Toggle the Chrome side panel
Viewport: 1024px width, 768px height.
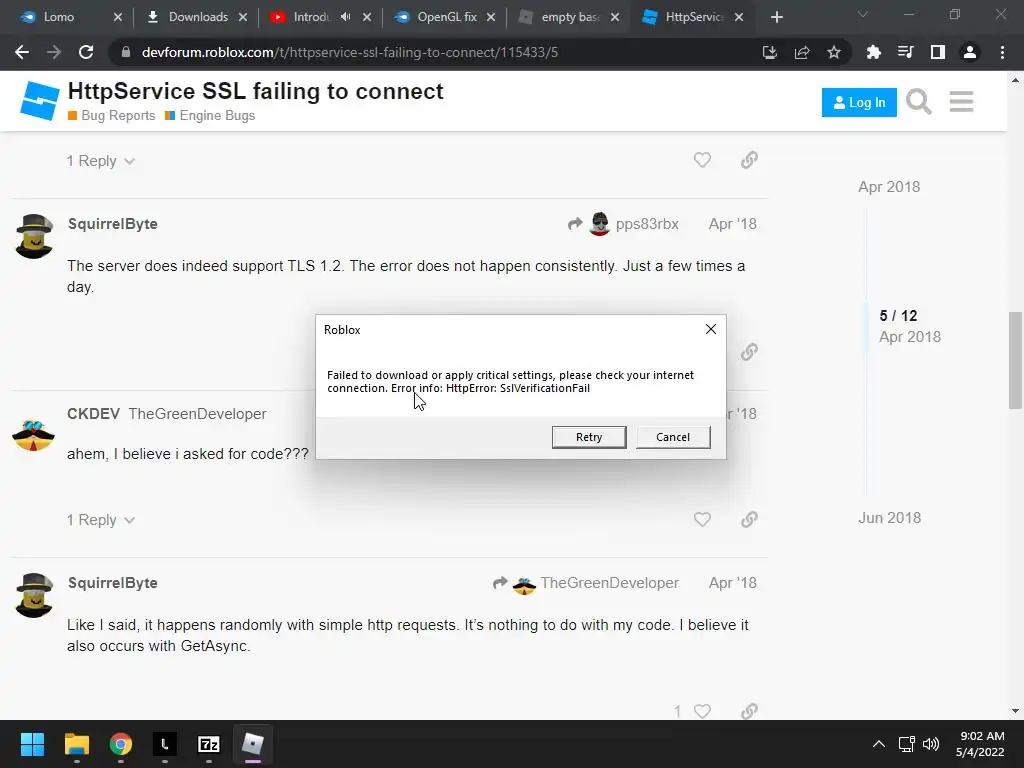pos(938,52)
